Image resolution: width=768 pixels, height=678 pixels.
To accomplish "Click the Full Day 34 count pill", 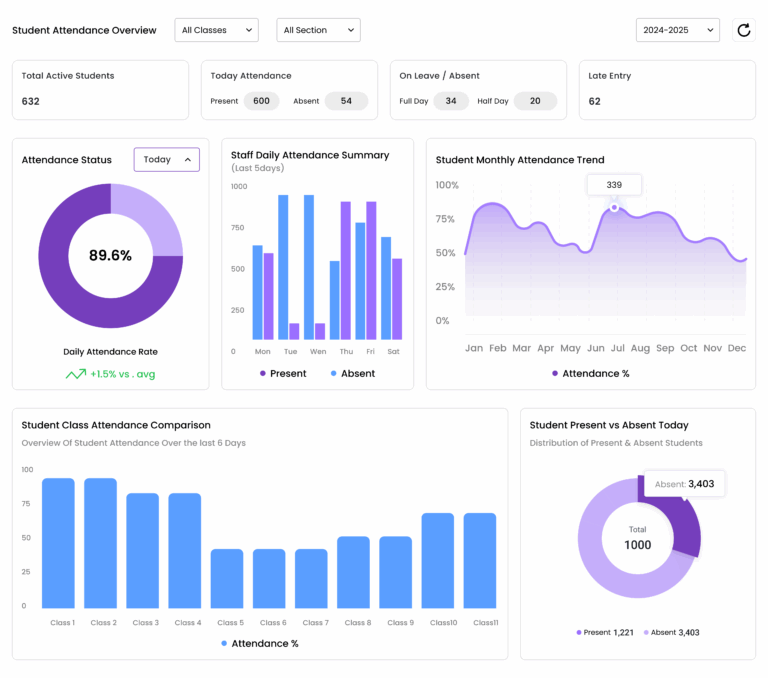I will (x=450, y=101).
